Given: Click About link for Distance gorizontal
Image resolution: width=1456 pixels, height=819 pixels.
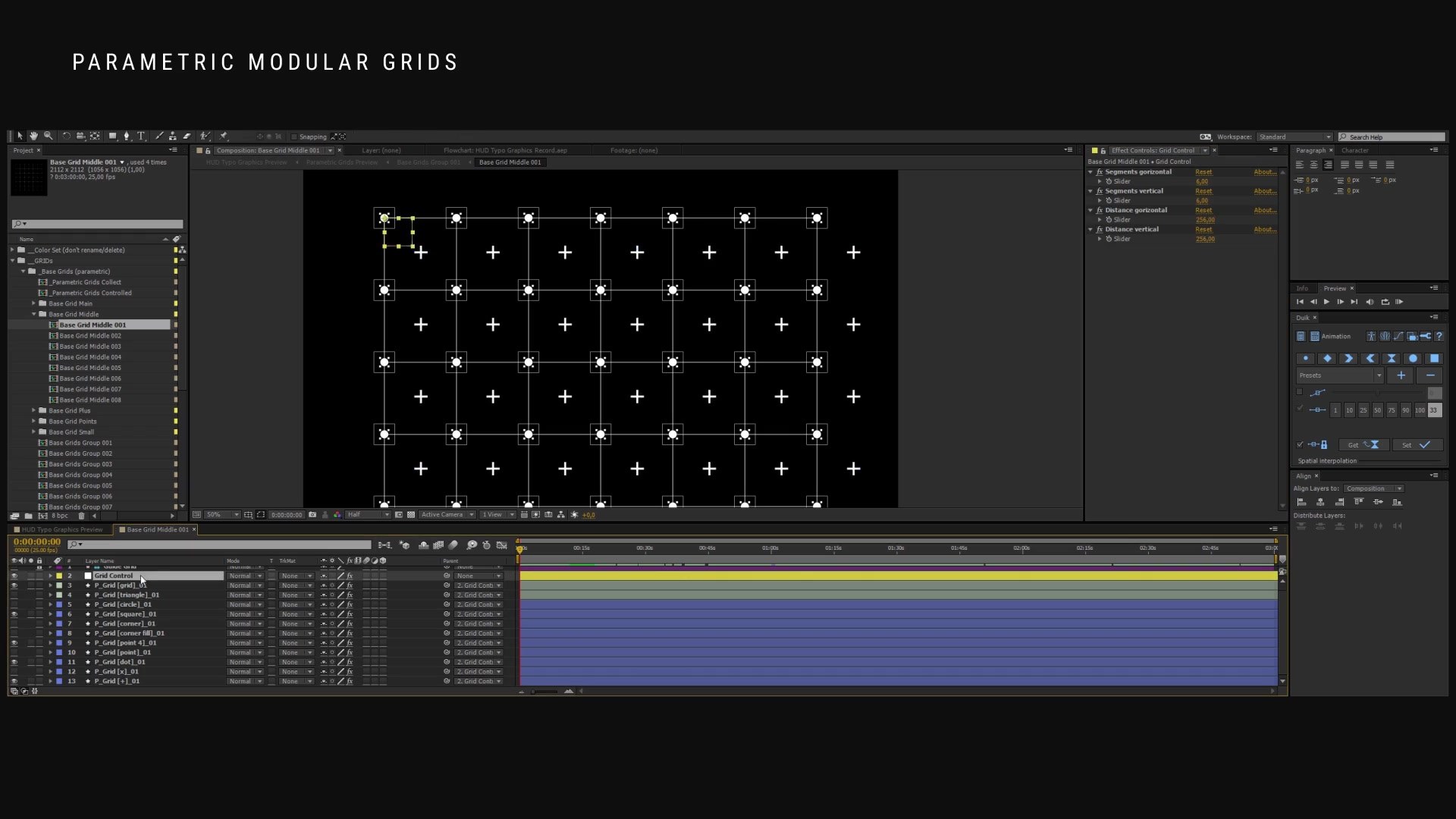Looking at the screenshot, I should click(1264, 210).
